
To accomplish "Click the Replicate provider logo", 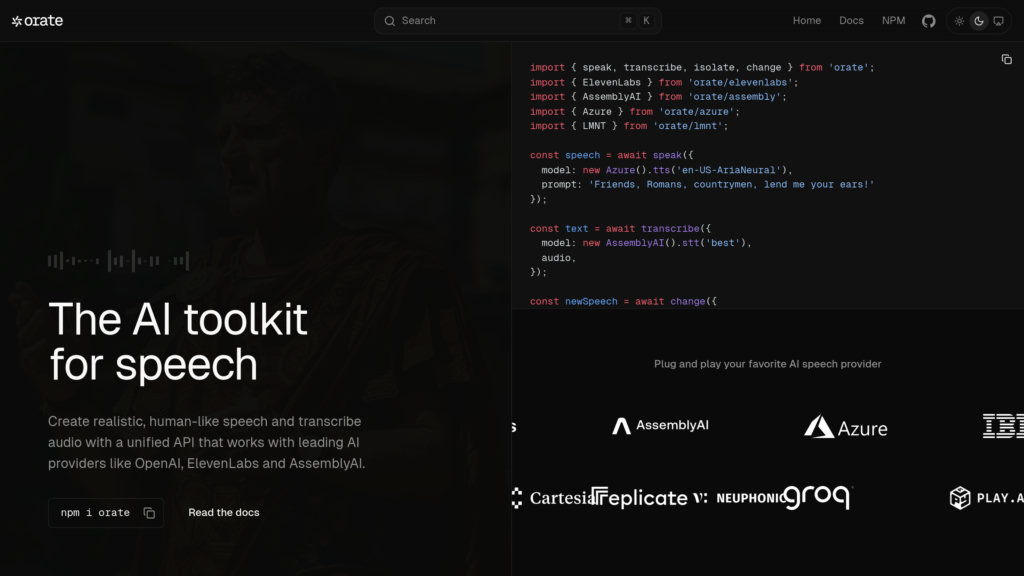I will click(x=639, y=498).
